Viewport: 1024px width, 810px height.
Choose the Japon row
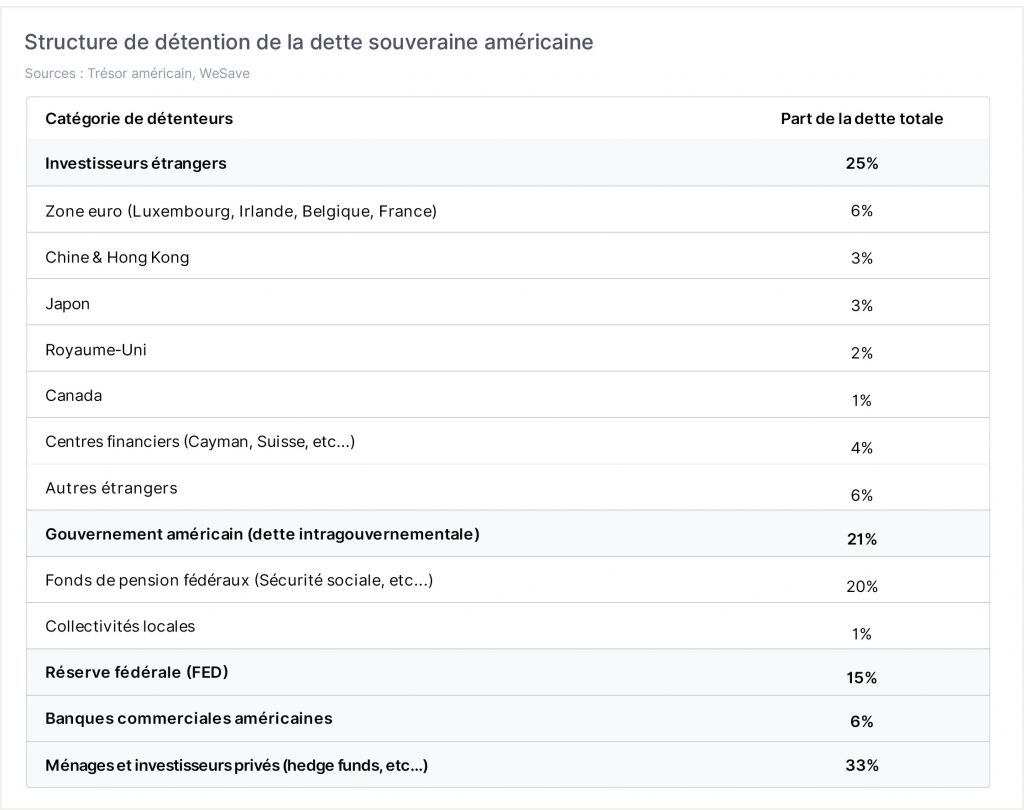pyautogui.click(x=507, y=302)
